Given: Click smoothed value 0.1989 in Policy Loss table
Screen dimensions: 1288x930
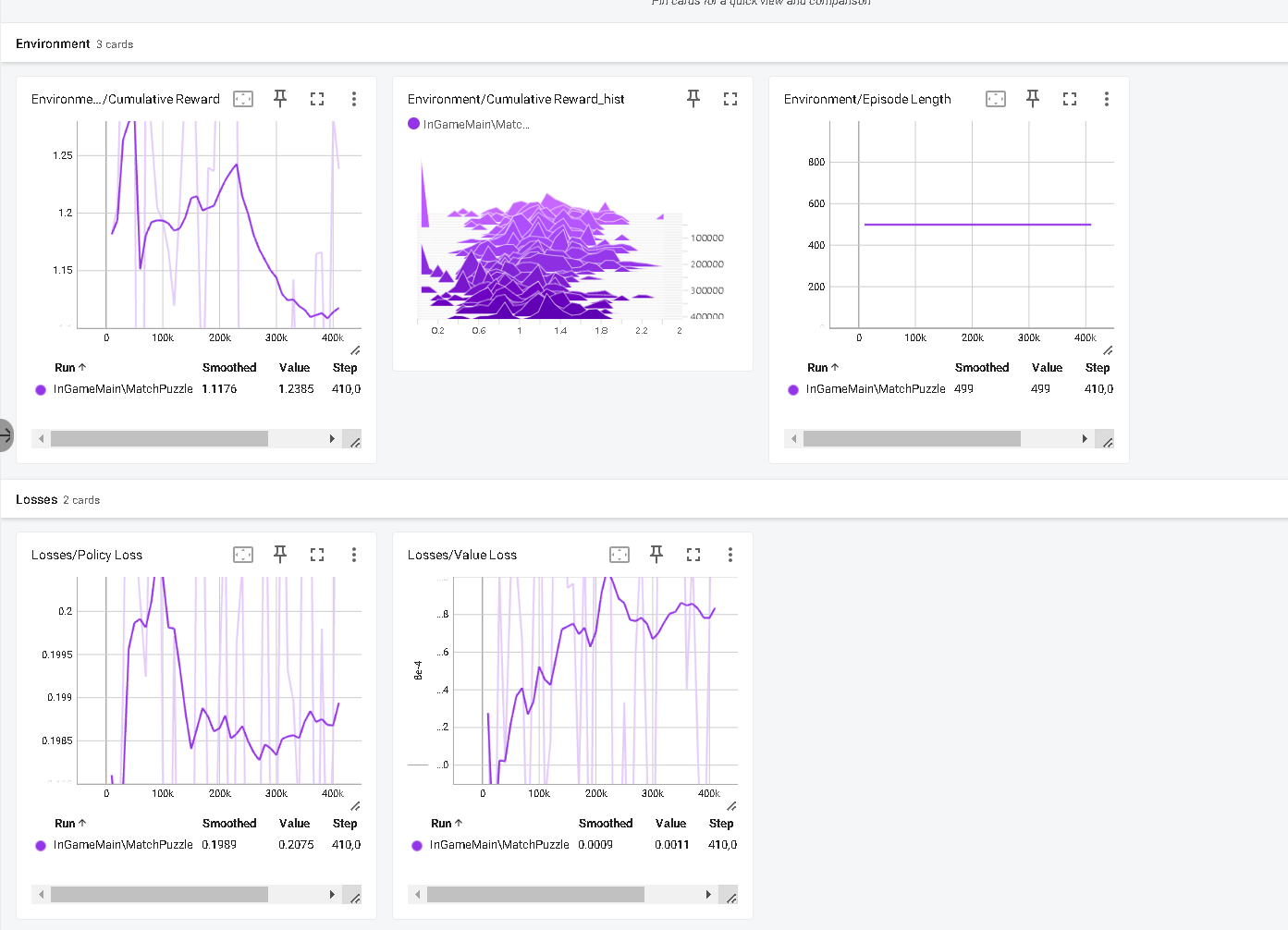Looking at the screenshot, I should pyautogui.click(x=219, y=845).
